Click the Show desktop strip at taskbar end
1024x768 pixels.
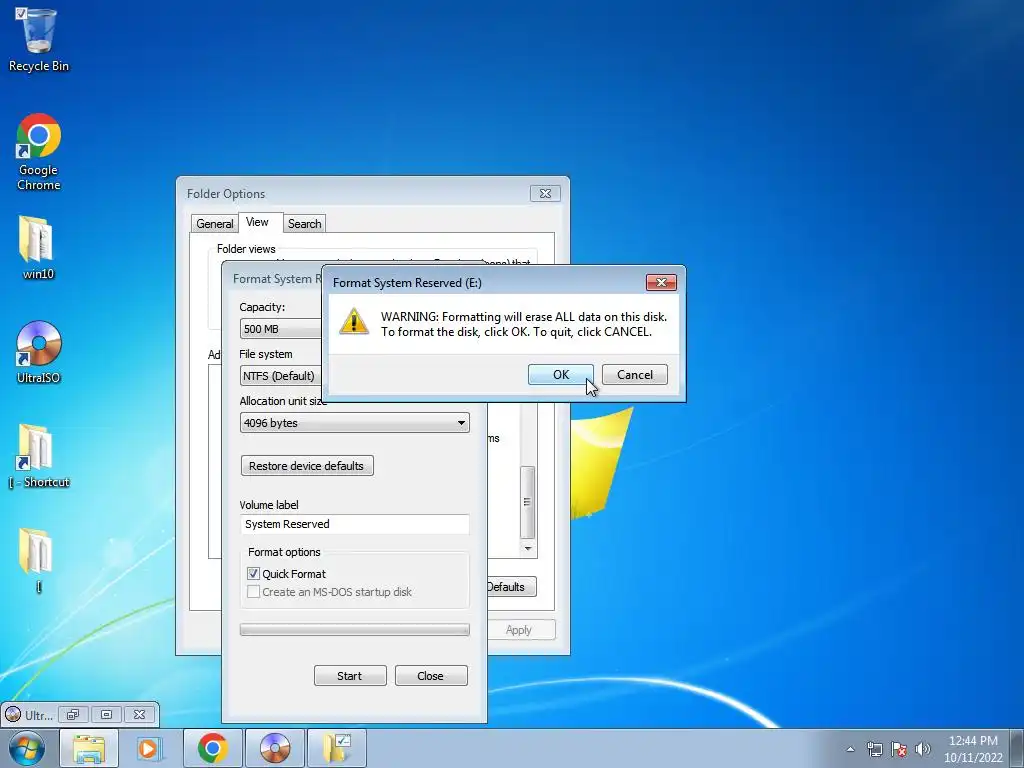pyautogui.click(x=1017, y=748)
